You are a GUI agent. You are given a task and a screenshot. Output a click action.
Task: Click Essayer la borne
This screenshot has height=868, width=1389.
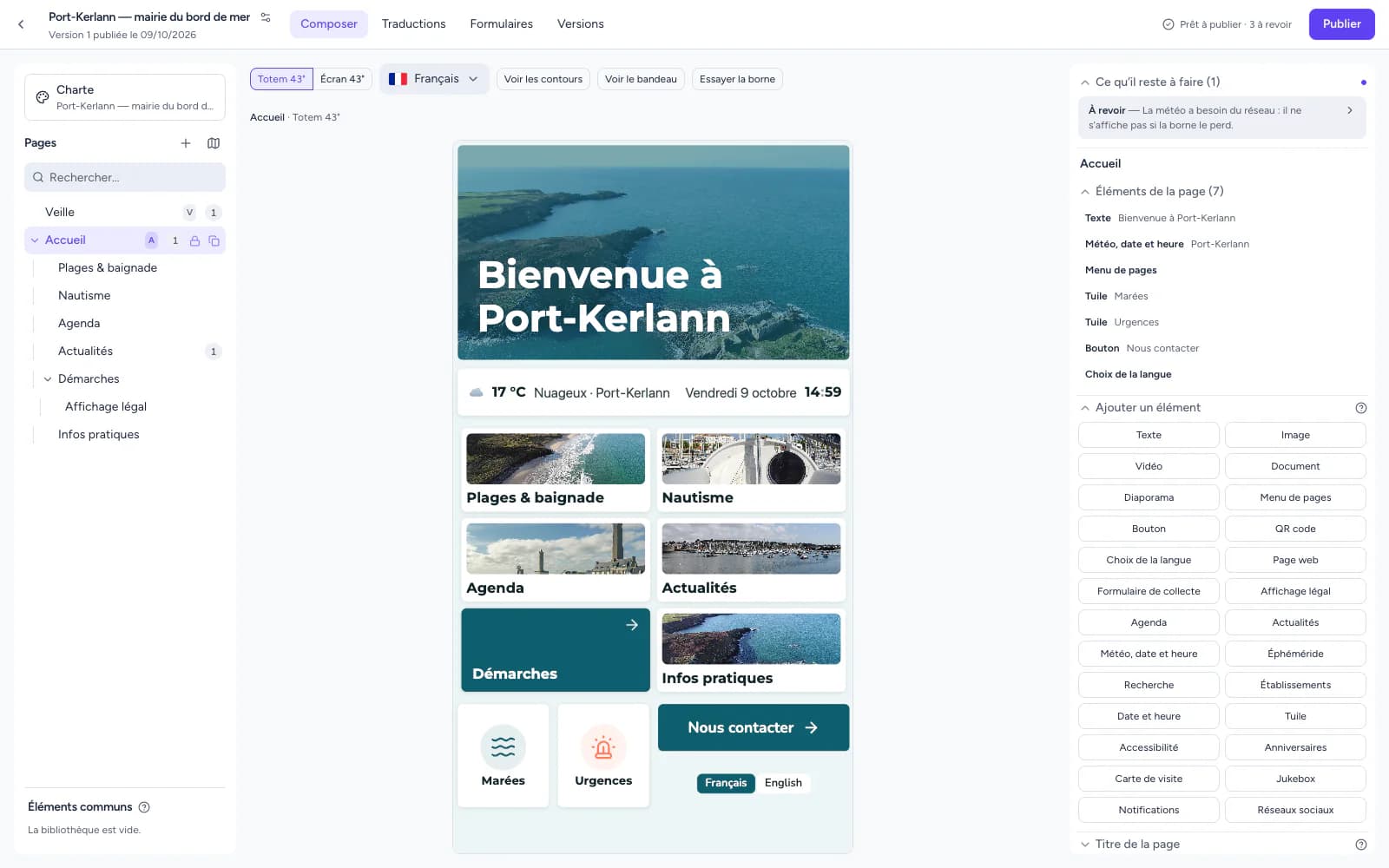[x=737, y=79]
